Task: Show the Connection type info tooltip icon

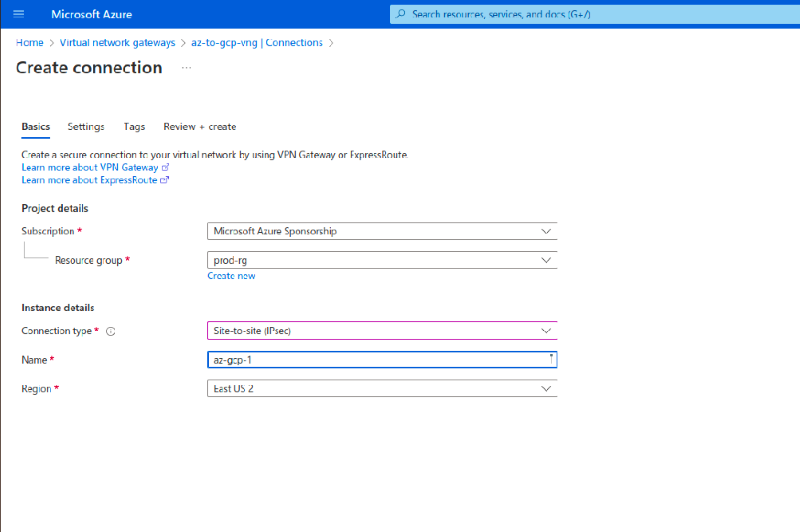Action: pos(111,331)
